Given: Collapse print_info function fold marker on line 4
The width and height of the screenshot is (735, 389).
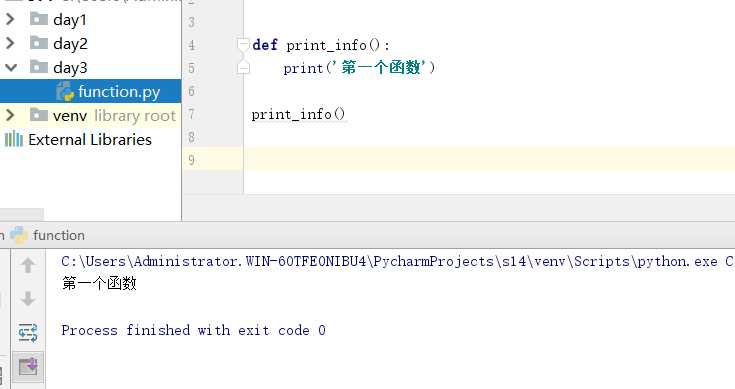Looking at the screenshot, I should pos(243,45).
